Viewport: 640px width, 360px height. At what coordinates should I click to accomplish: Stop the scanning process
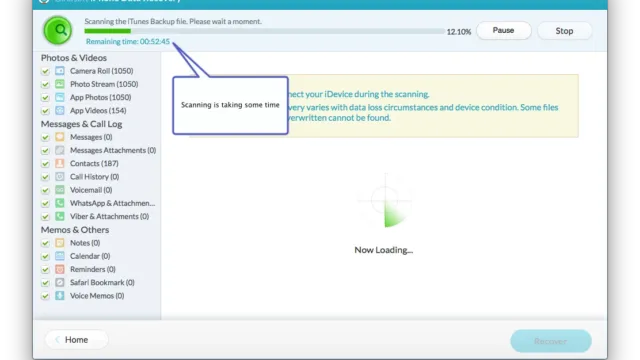(564, 31)
